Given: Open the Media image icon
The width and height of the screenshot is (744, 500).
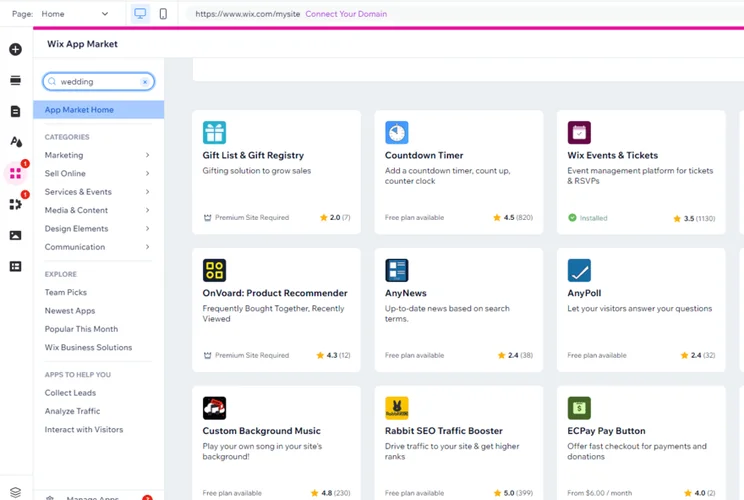Looking at the screenshot, I should coord(15,235).
